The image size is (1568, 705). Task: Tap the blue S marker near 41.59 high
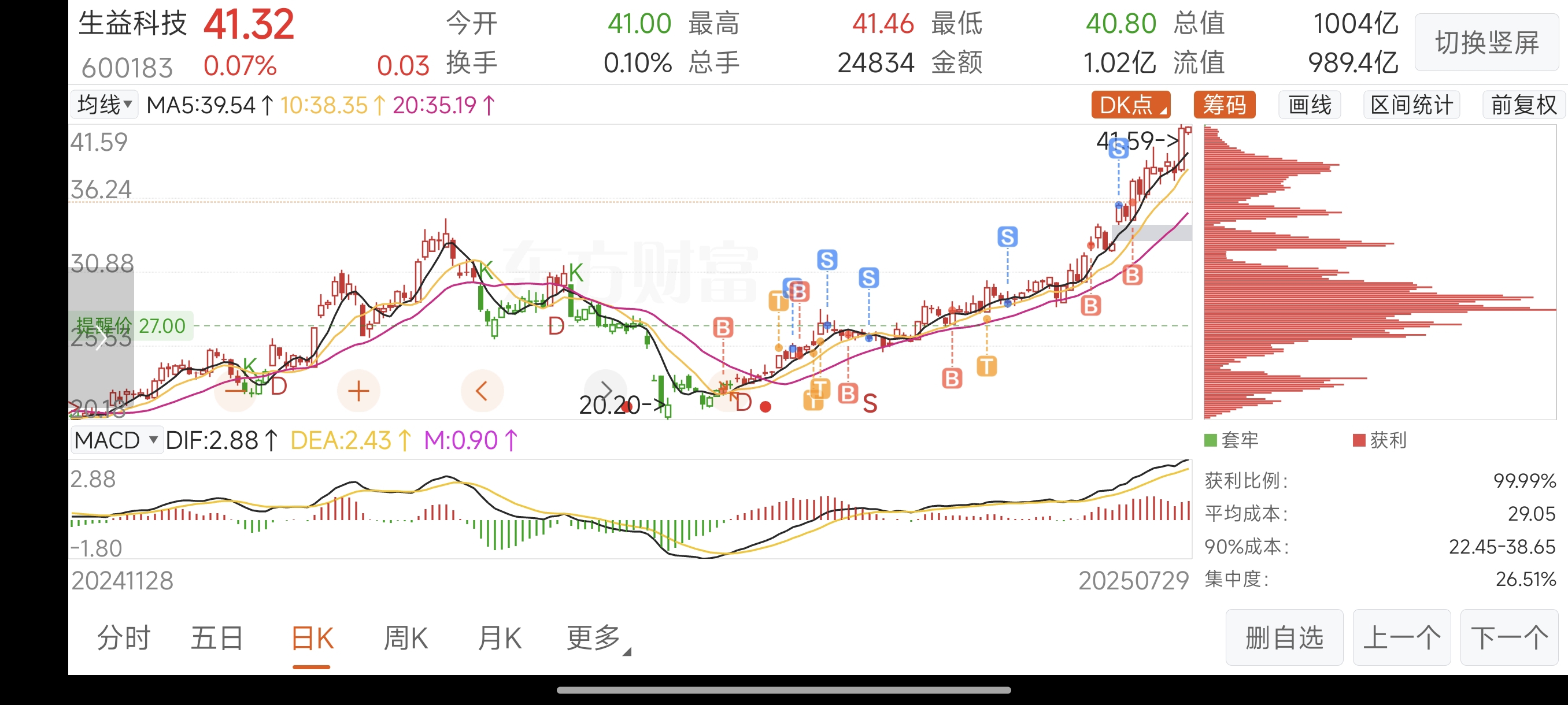(x=1118, y=148)
